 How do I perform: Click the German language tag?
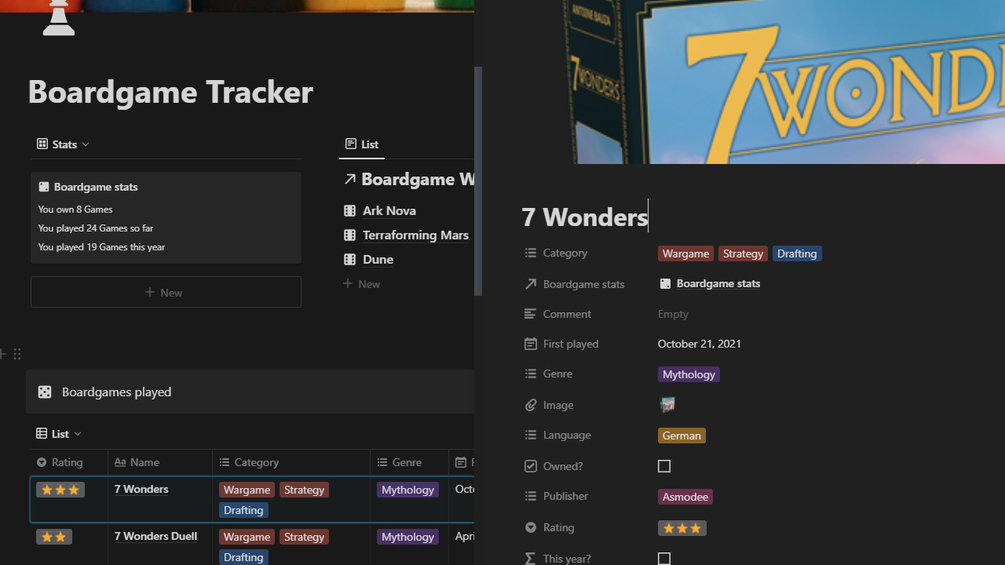click(681, 436)
